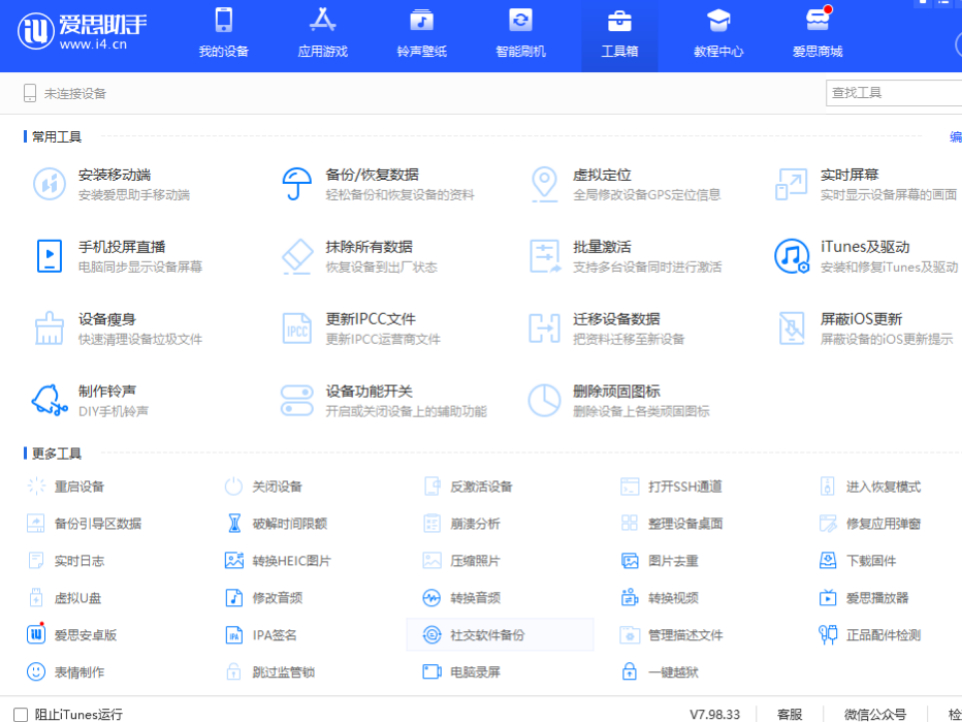Focus the 查找工具 search field
The height and width of the screenshot is (722, 962).
pyautogui.click(x=893, y=93)
